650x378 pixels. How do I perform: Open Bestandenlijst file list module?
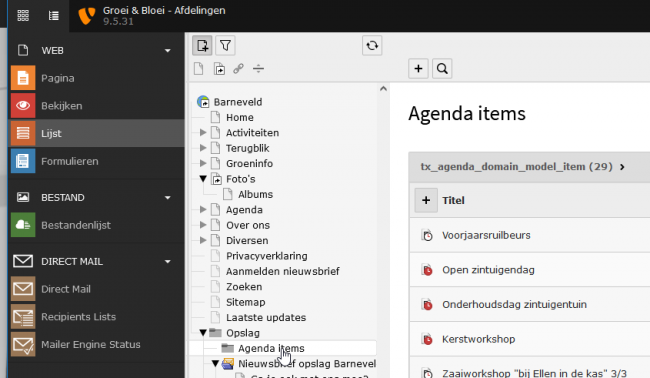(23, 225)
